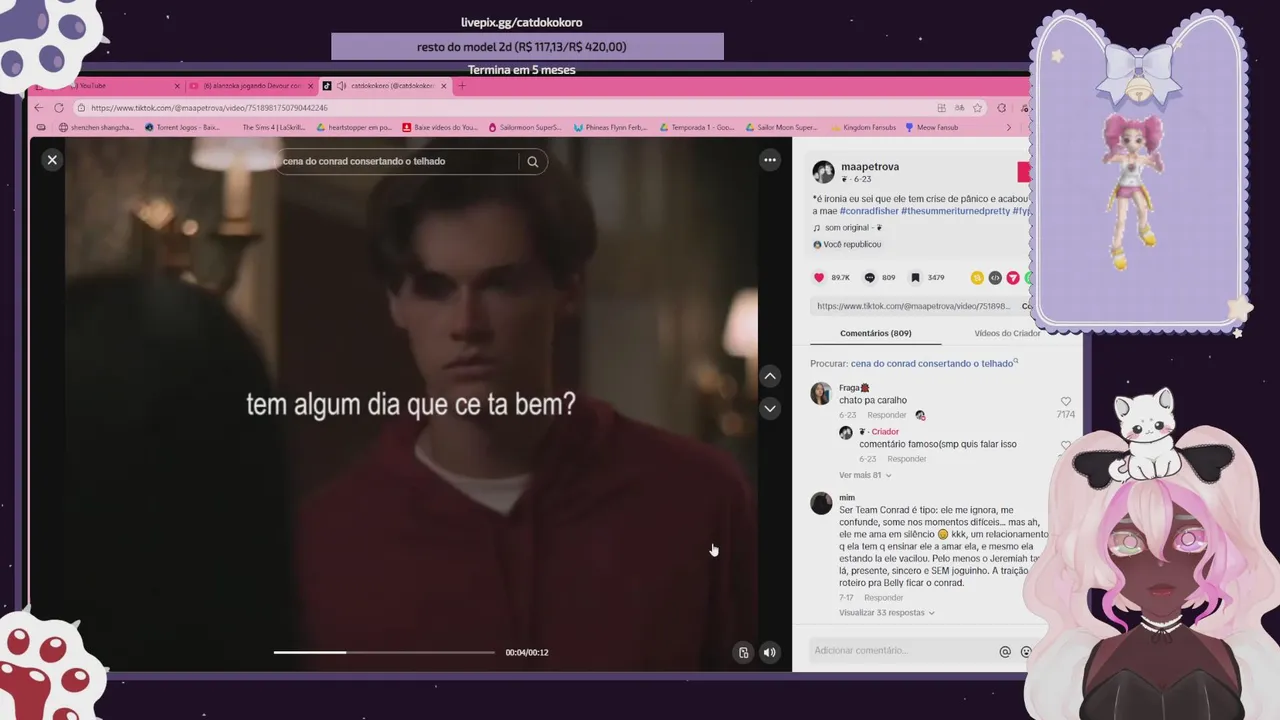Expand 'Visualizar 33 respostas'

tap(887, 613)
